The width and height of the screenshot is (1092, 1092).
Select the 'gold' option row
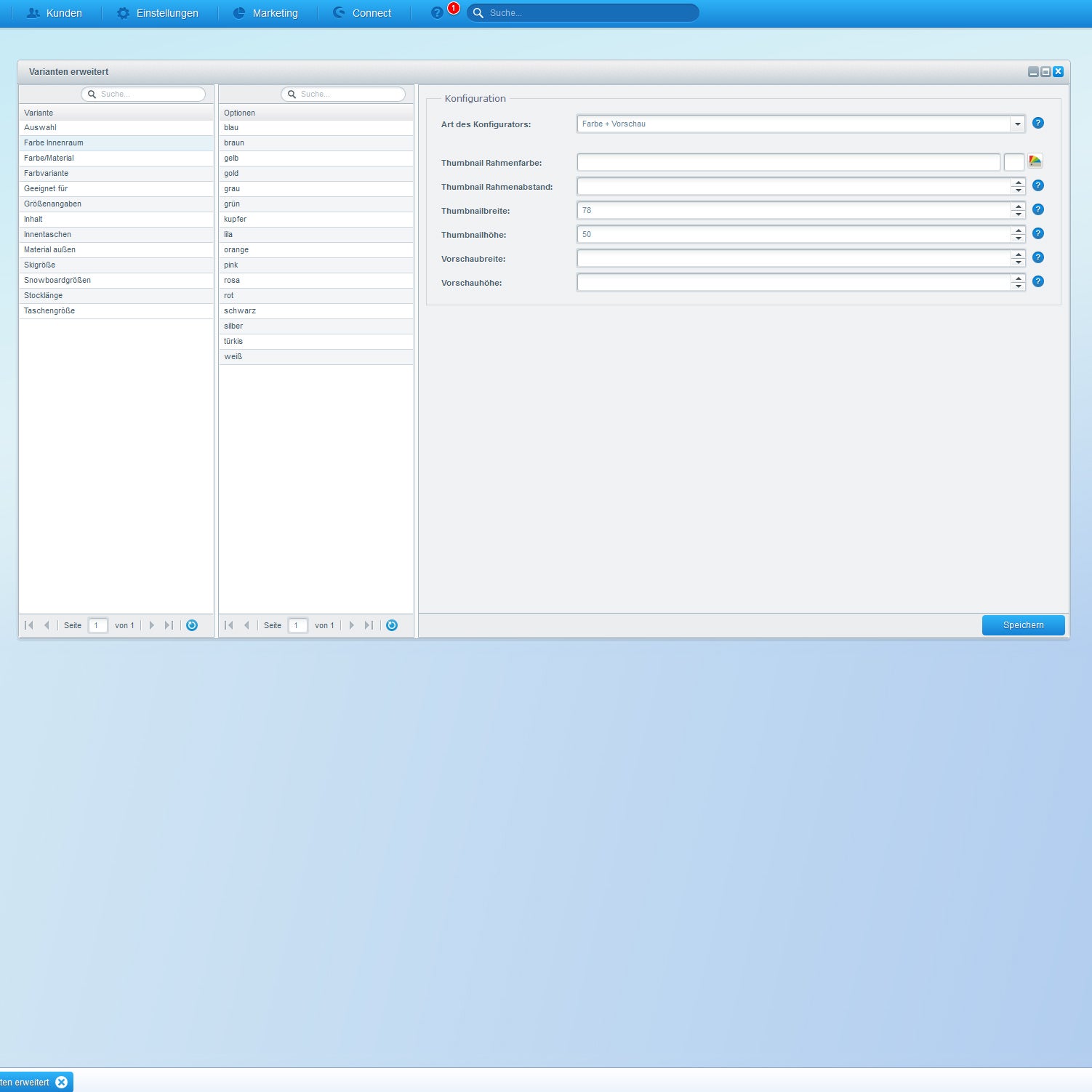click(x=316, y=174)
